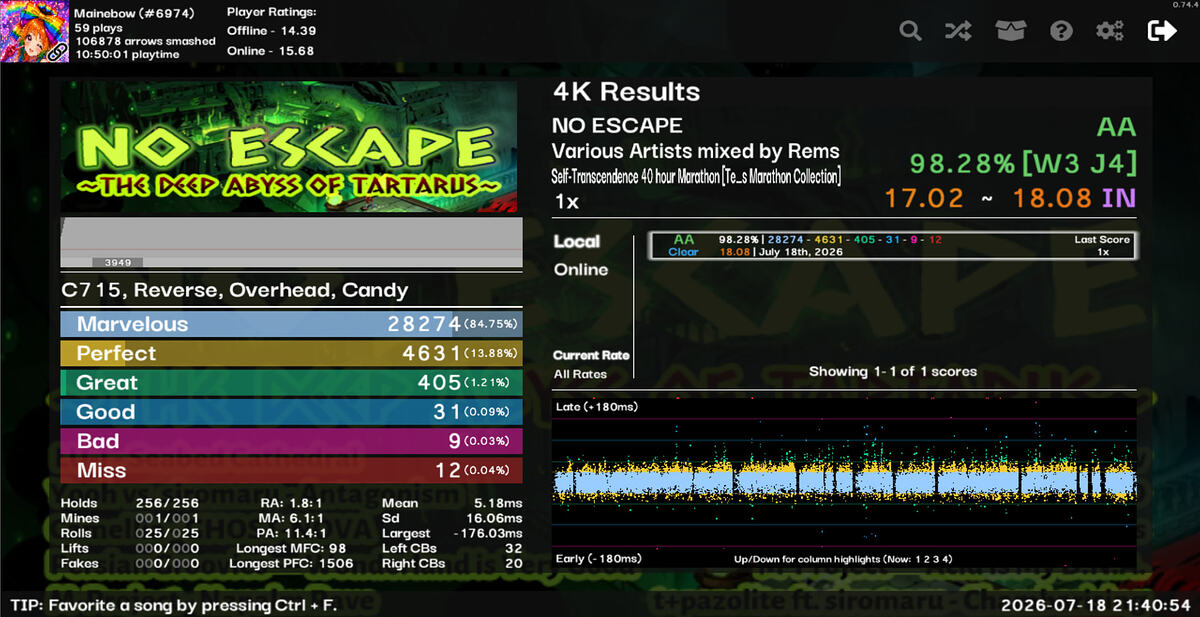Select the AA 98.28% last score entry
1200x617 pixels.
click(x=893, y=246)
